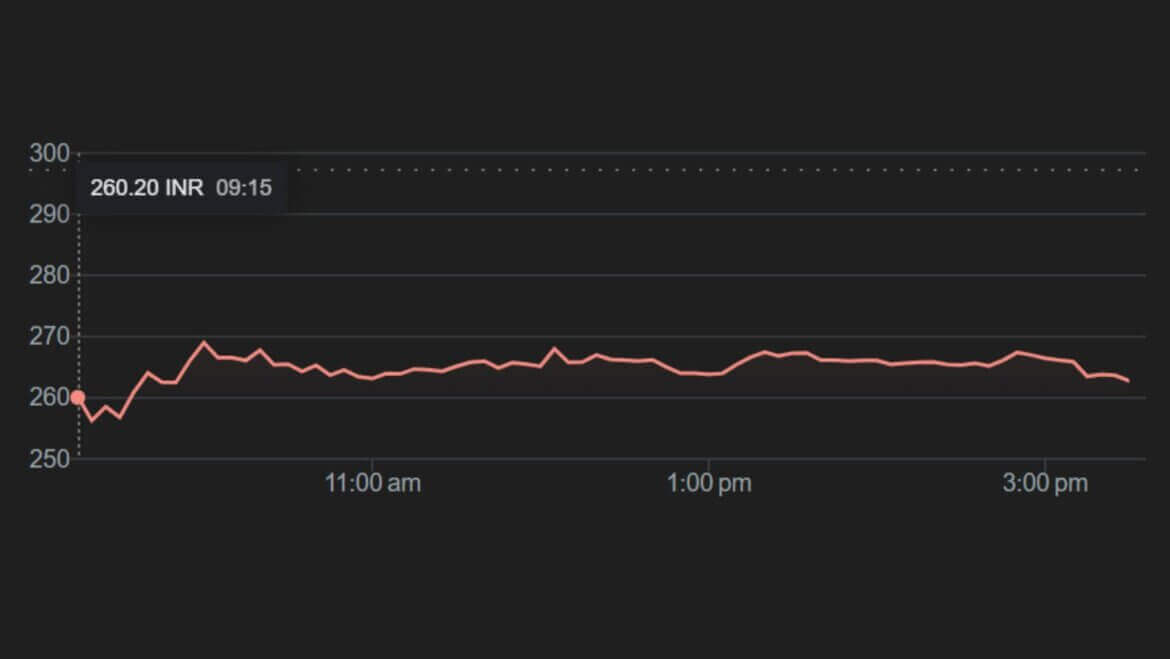Click the price line above 3:00 pm
The height and width of the screenshot is (659, 1170).
[x=1045, y=357]
